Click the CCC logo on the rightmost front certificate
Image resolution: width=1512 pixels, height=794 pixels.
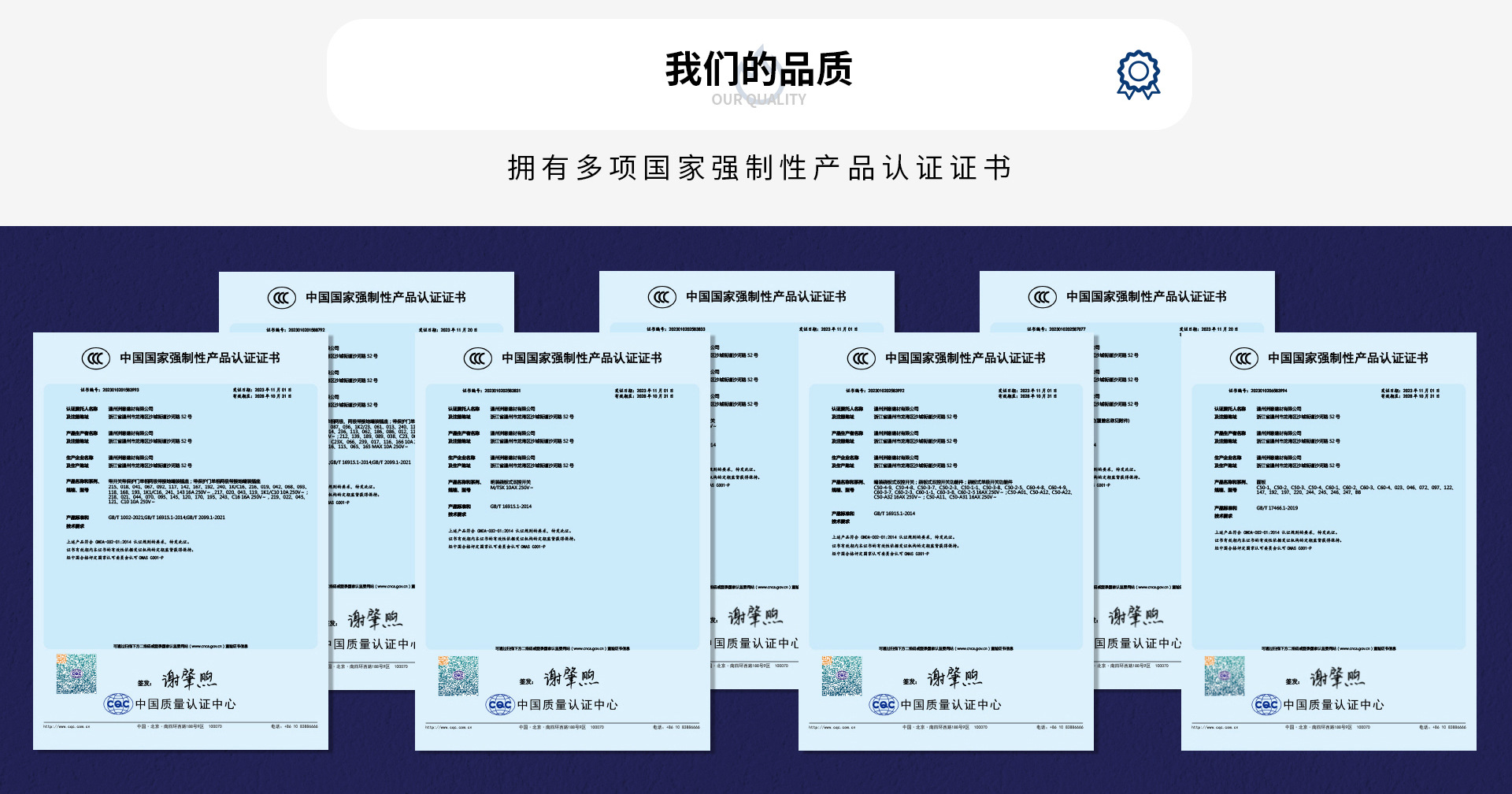pos(1244,359)
